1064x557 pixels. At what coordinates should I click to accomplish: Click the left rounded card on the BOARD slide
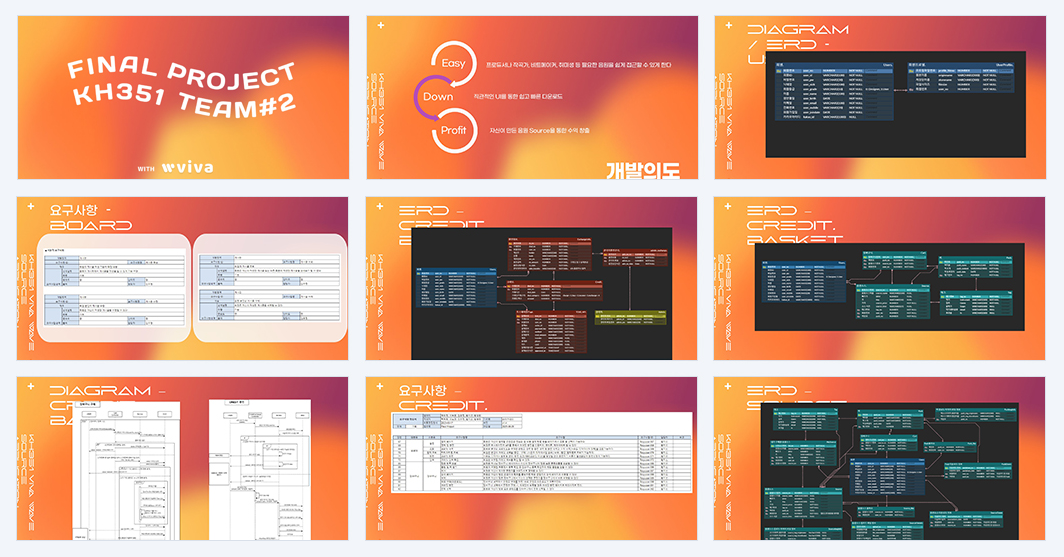(114, 288)
